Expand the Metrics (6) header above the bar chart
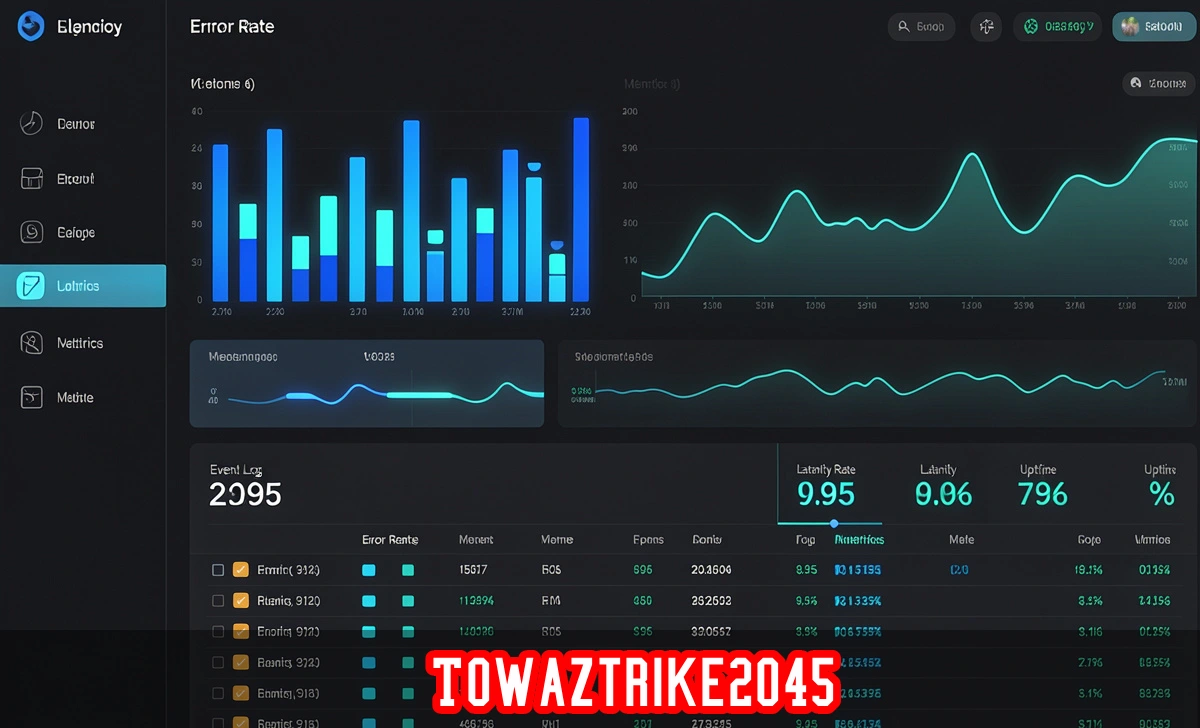 pos(221,83)
